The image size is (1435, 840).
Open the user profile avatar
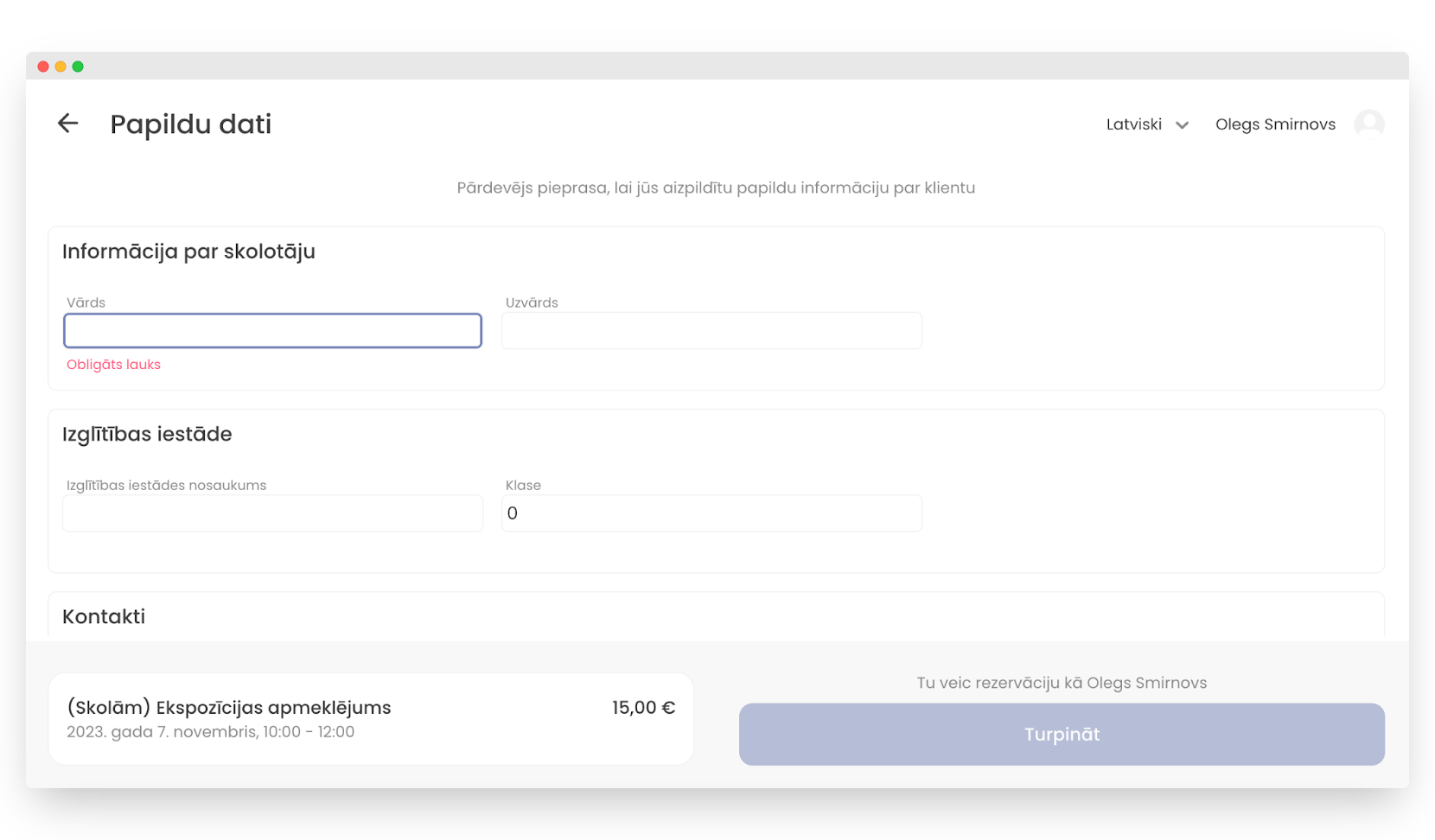[x=1368, y=124]
